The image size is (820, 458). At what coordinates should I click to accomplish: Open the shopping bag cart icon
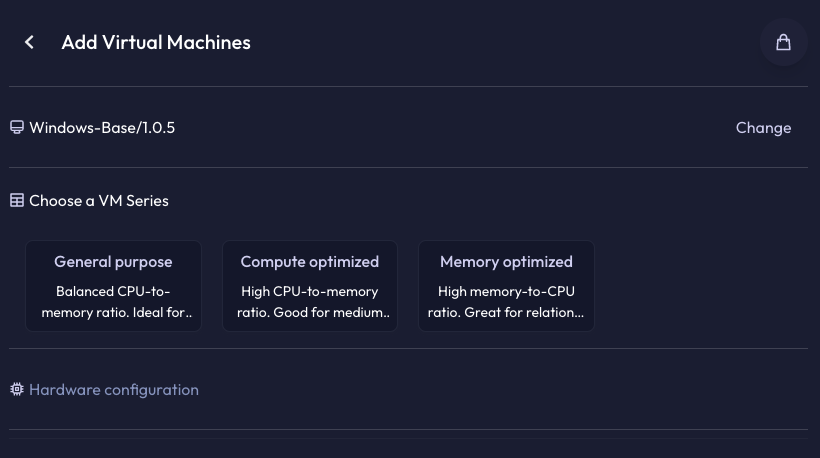pos(783,42)
